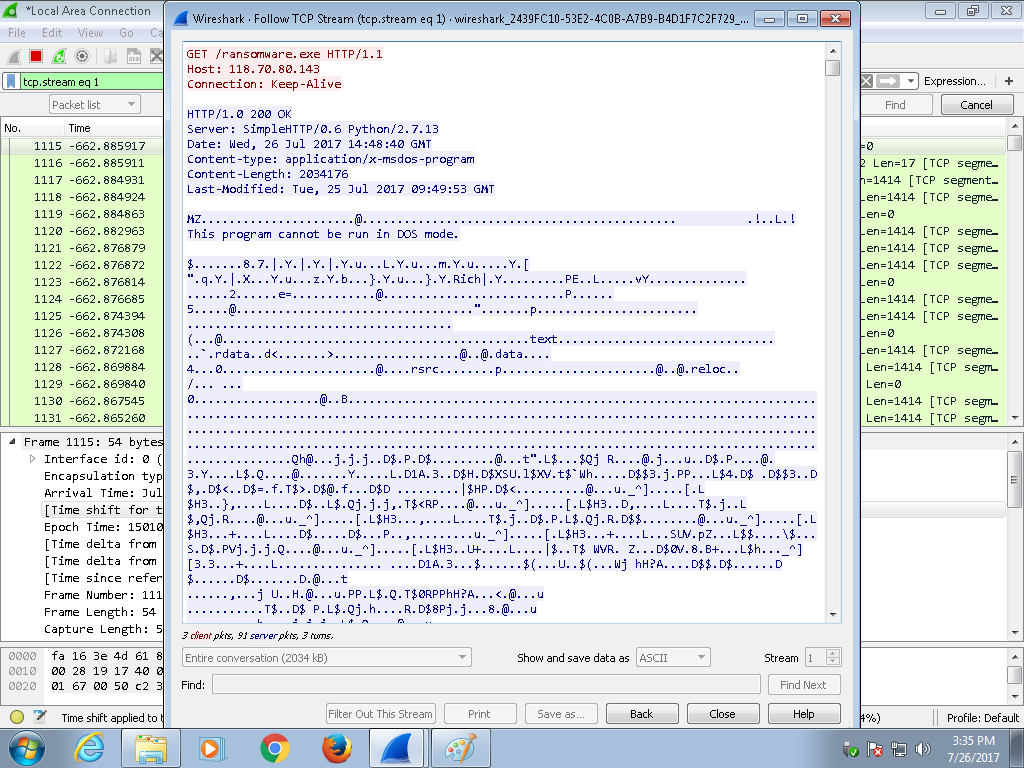Open capture options gear icon
1024x768 pixels.
pyautogui.click(x=82, y=56)
